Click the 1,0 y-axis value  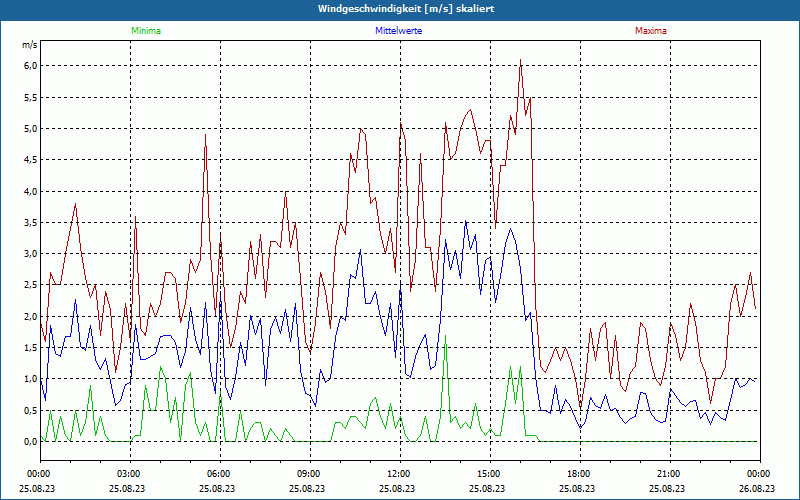31,379
